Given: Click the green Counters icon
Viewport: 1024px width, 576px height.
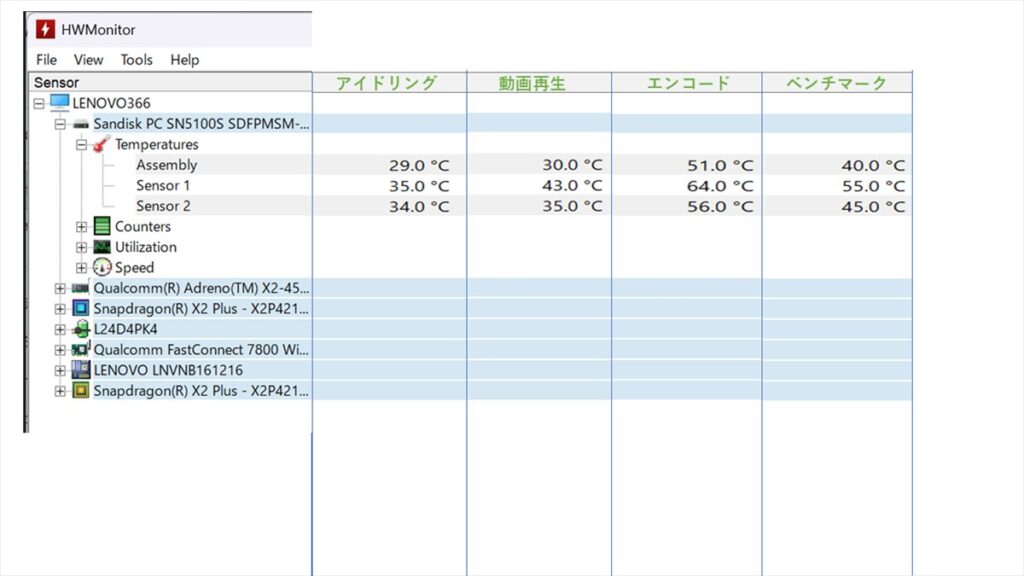Looking at the screenshot, I should point(102,226).
